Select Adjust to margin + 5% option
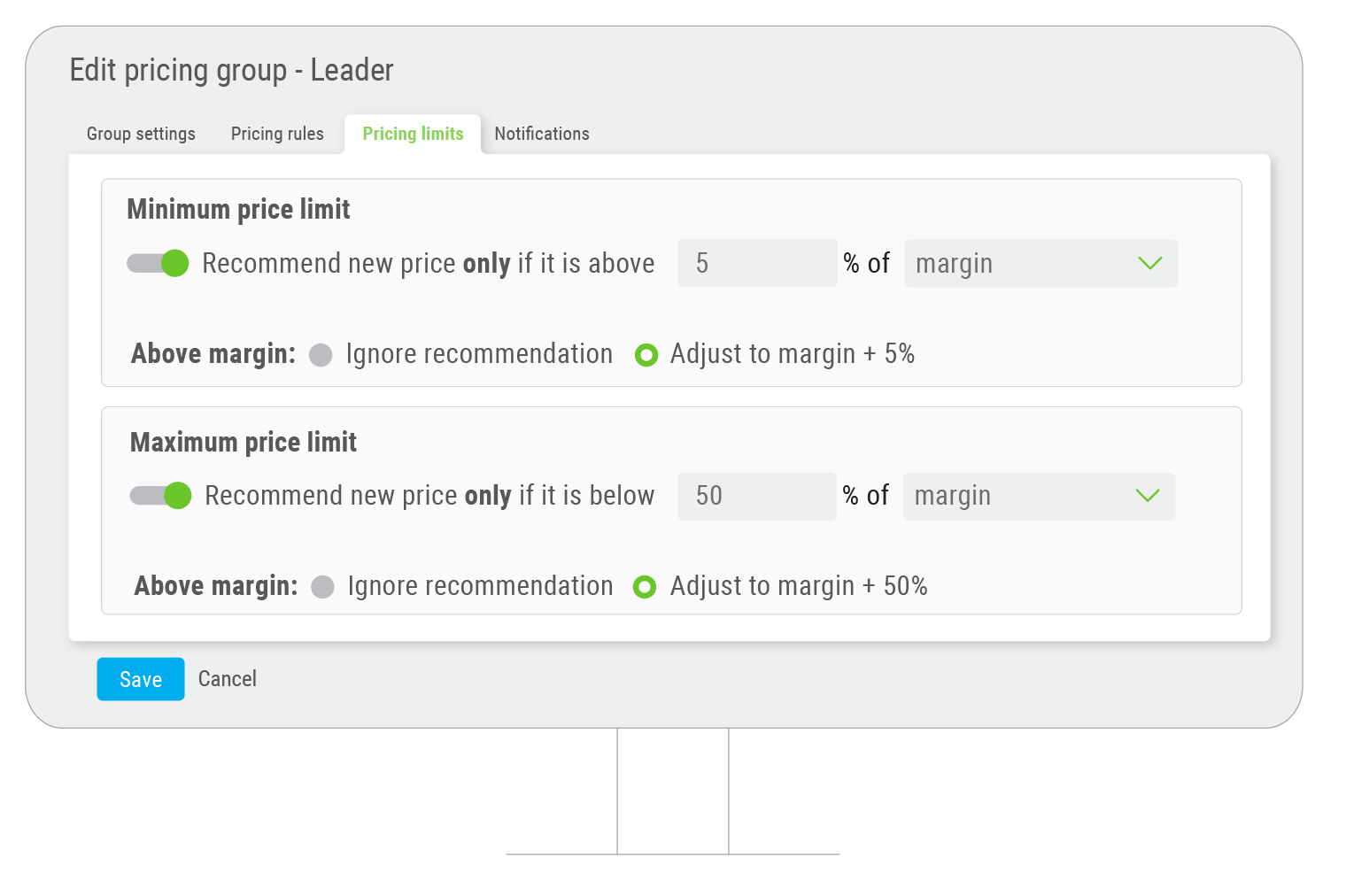 click(x=646, y=355)
